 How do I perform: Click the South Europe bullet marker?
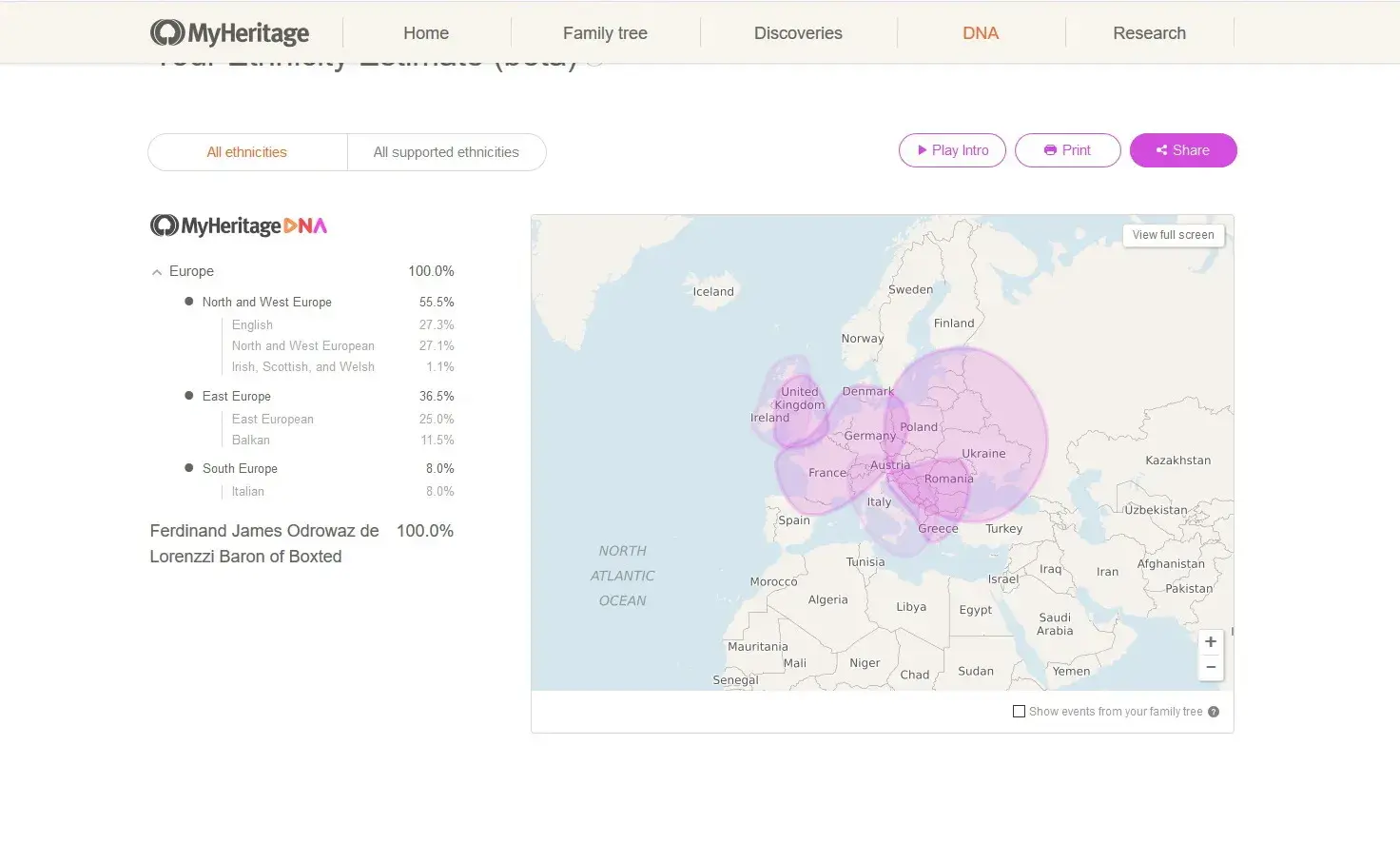click(x=189, y=468)
